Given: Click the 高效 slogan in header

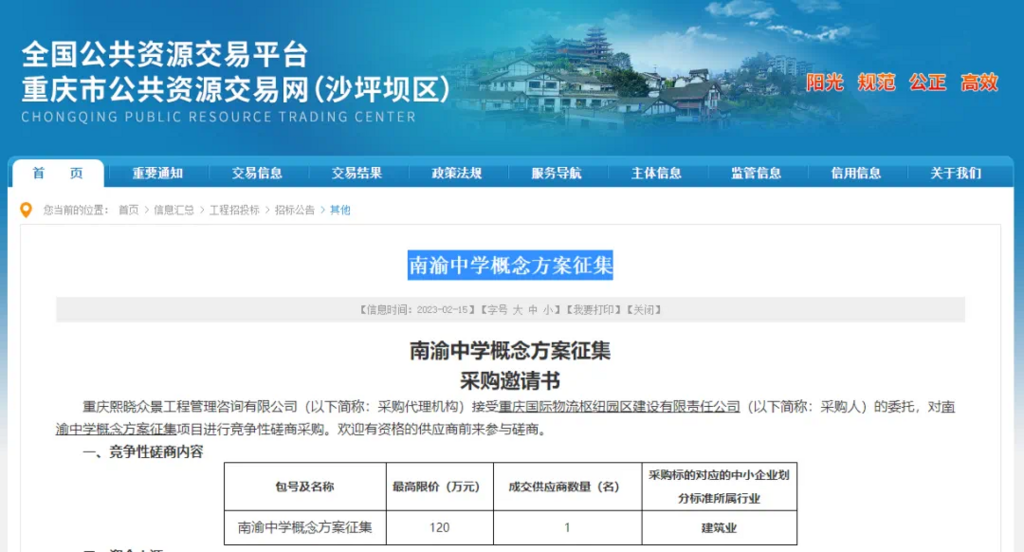Looking at the screenshot, I should (980, 82).
